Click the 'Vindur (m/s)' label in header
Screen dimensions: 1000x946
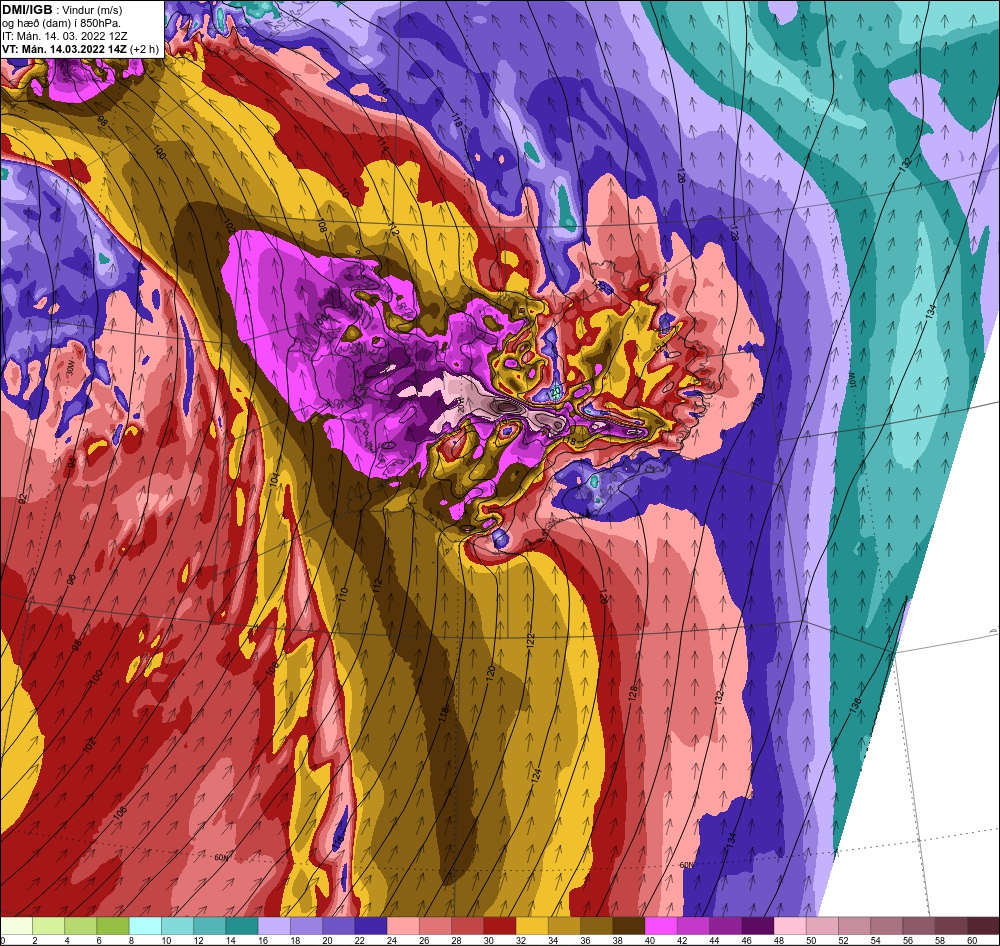(92, 10)
